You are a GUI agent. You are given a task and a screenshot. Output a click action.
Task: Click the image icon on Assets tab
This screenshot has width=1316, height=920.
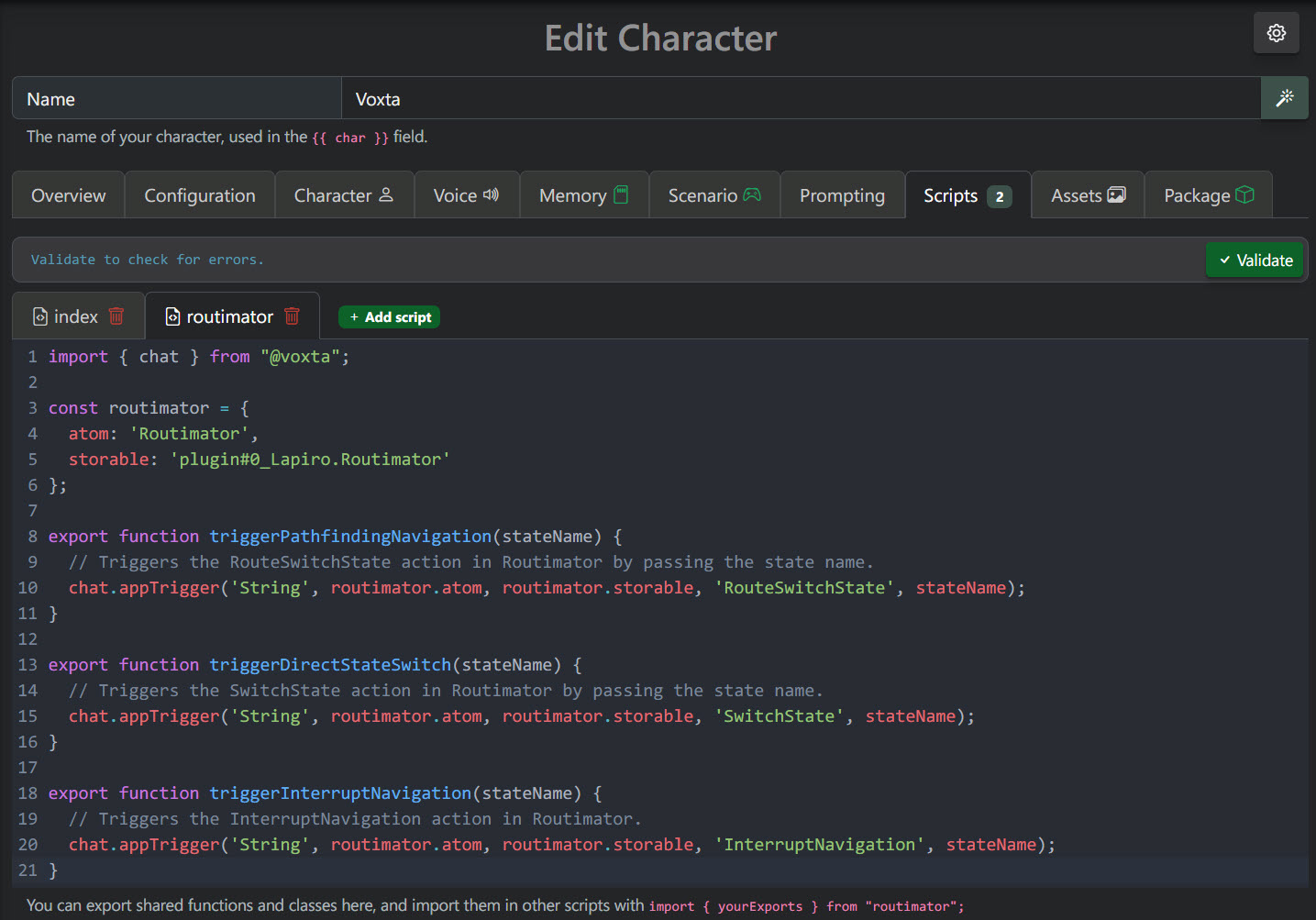click(x=1116, y=195)
